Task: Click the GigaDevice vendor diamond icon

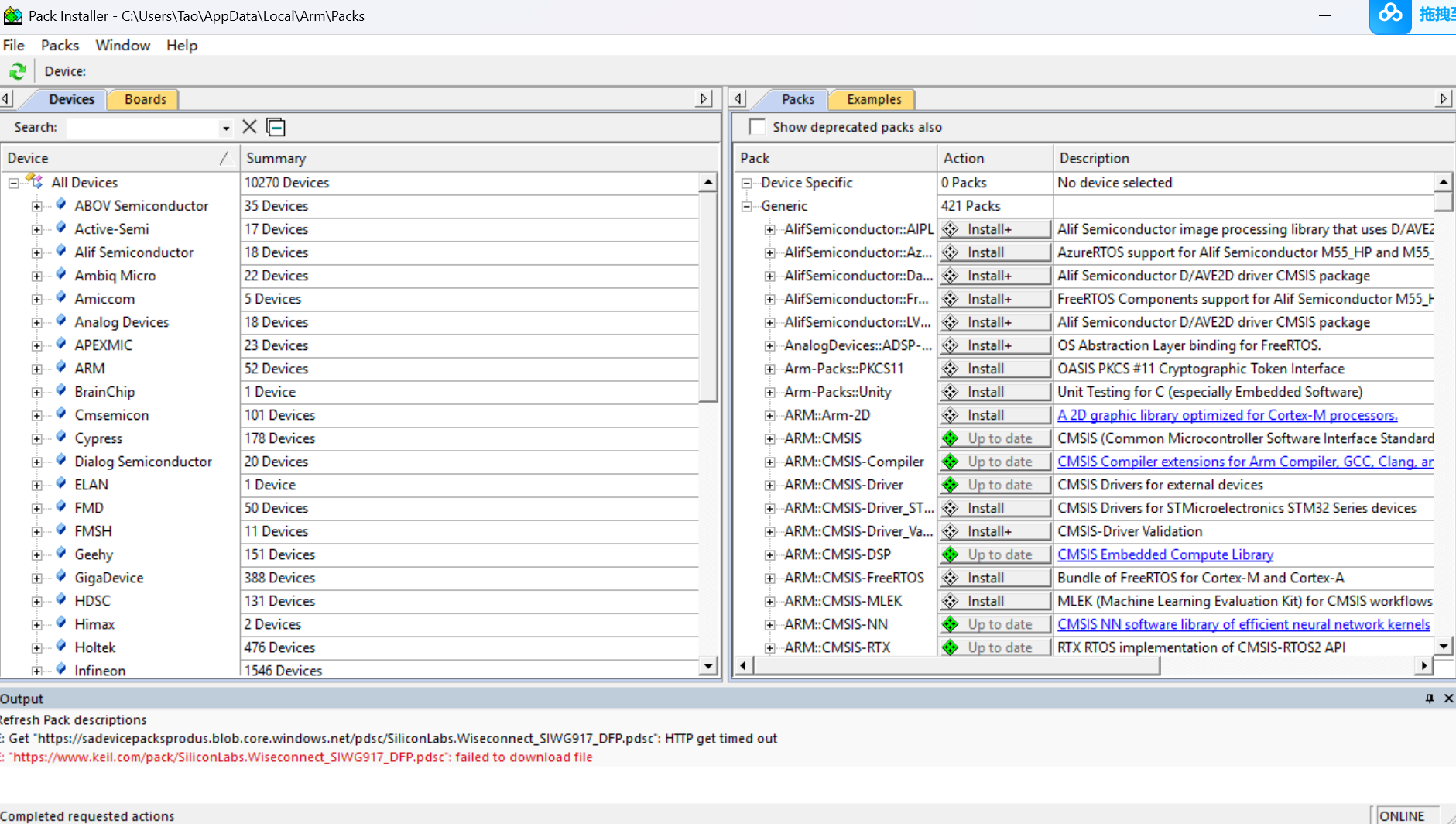Action: click(61, 577)
